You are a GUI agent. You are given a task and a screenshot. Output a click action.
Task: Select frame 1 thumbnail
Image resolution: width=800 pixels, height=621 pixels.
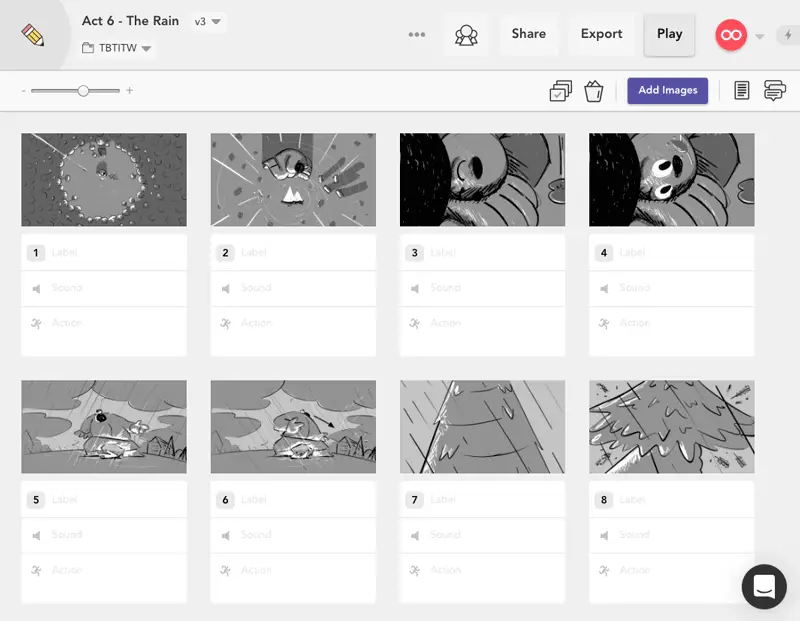[x=104, y=180]
